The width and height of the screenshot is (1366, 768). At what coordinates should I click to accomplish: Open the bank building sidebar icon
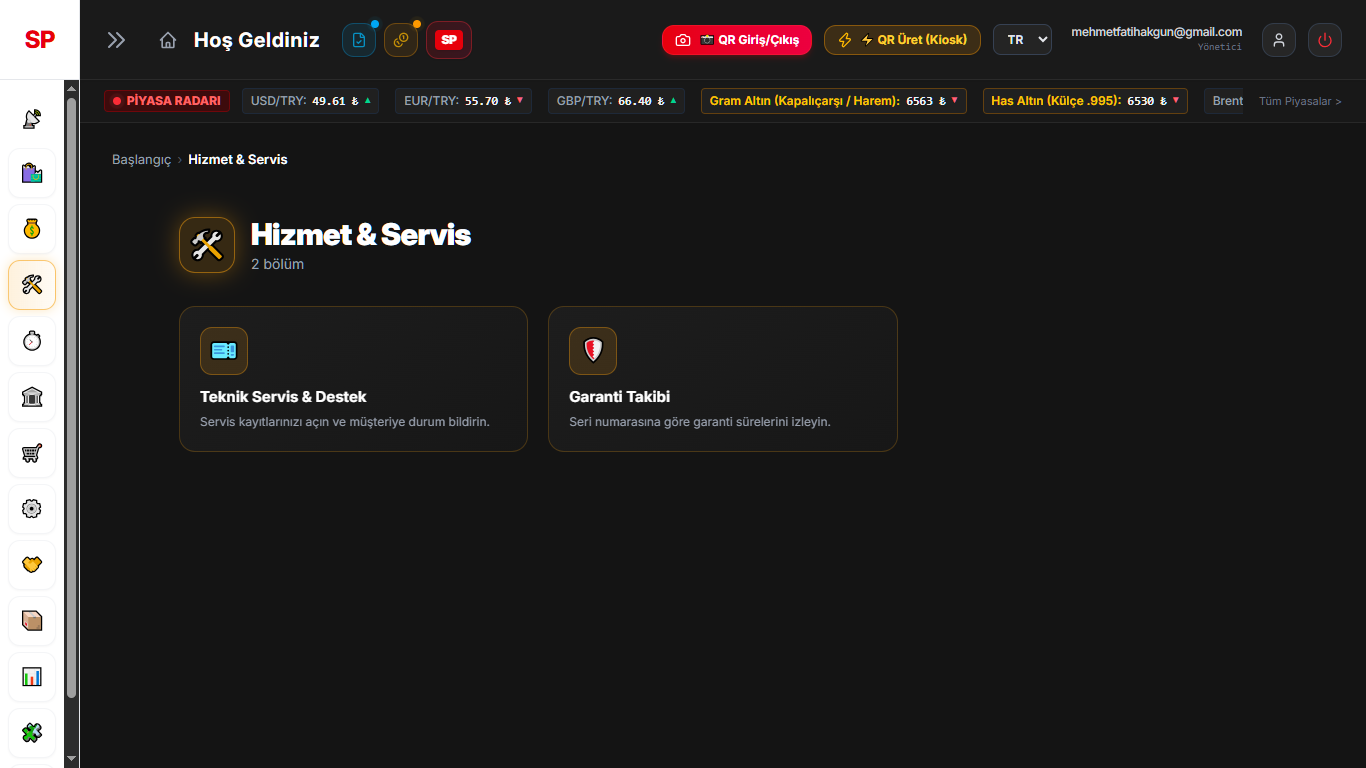(32, 397)
